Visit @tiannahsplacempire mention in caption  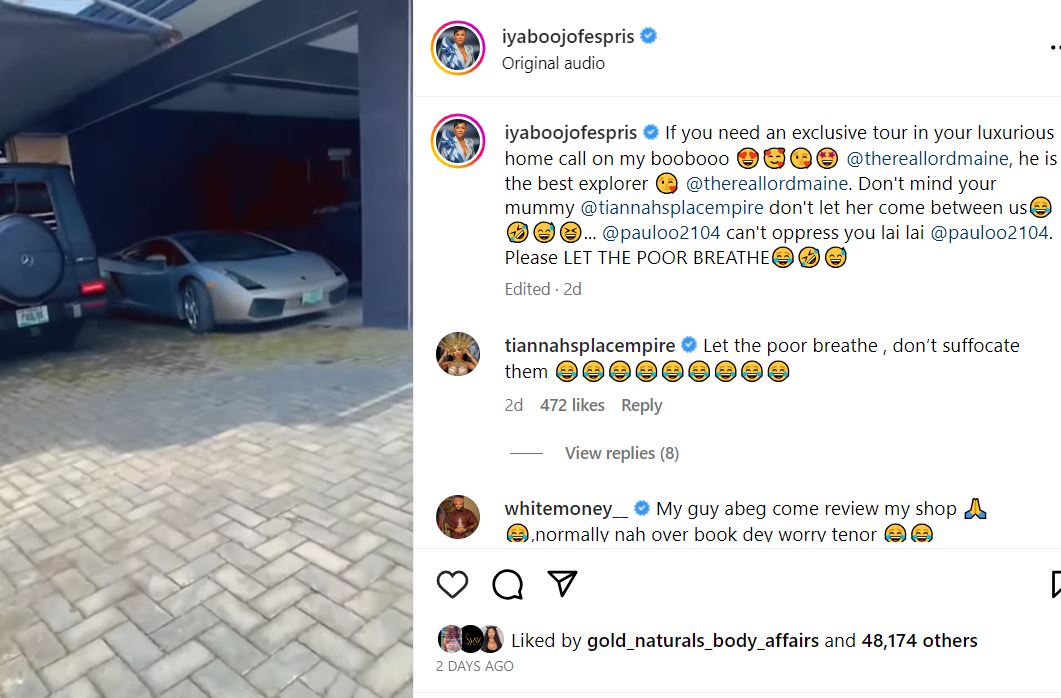point(672,208)
